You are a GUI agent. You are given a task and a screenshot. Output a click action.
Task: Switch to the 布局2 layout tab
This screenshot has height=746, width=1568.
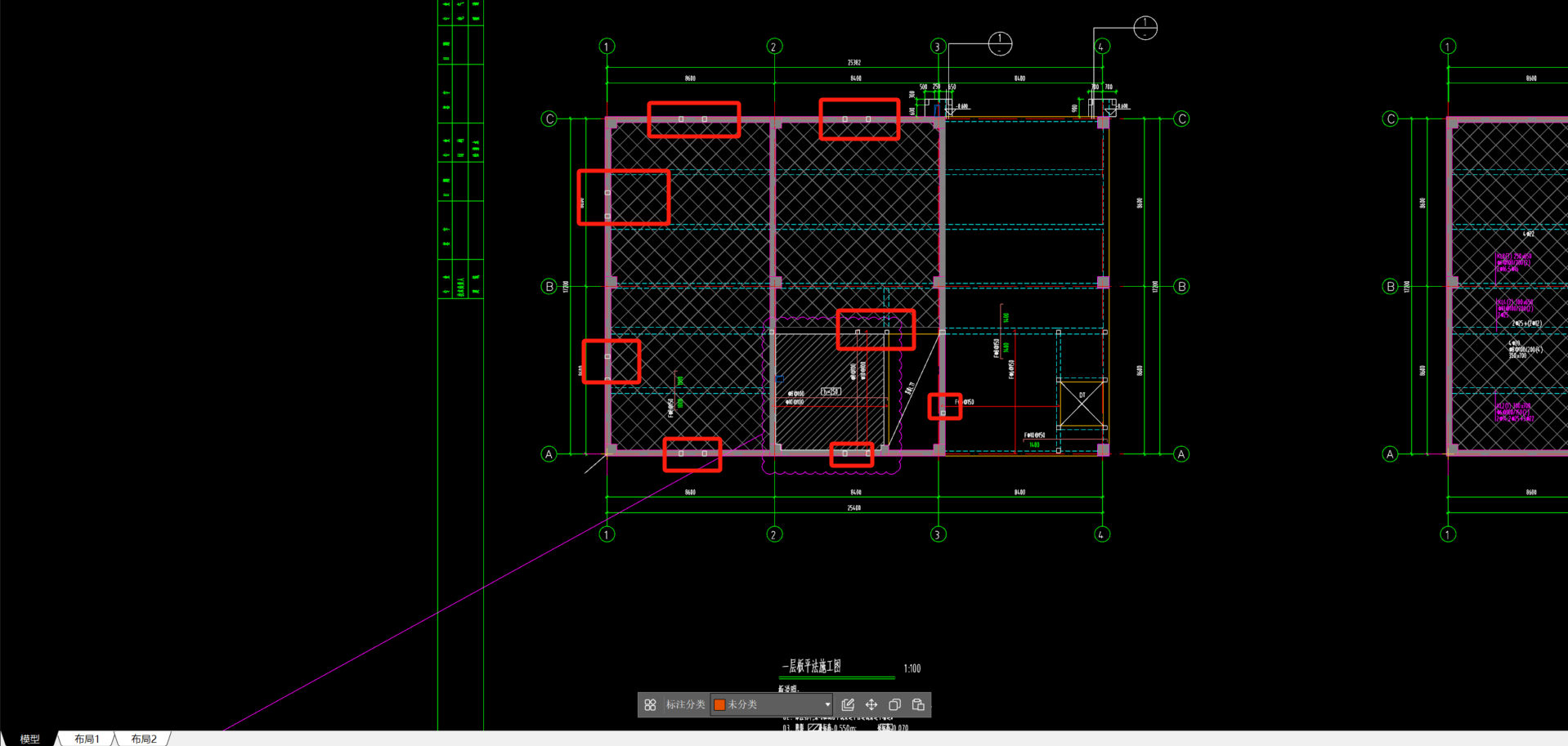pos(144,739)
